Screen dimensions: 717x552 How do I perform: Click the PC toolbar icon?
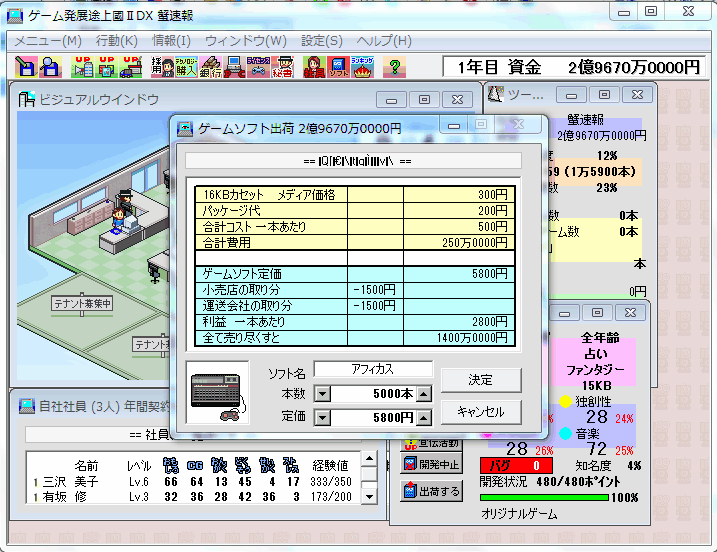(235, 67)
